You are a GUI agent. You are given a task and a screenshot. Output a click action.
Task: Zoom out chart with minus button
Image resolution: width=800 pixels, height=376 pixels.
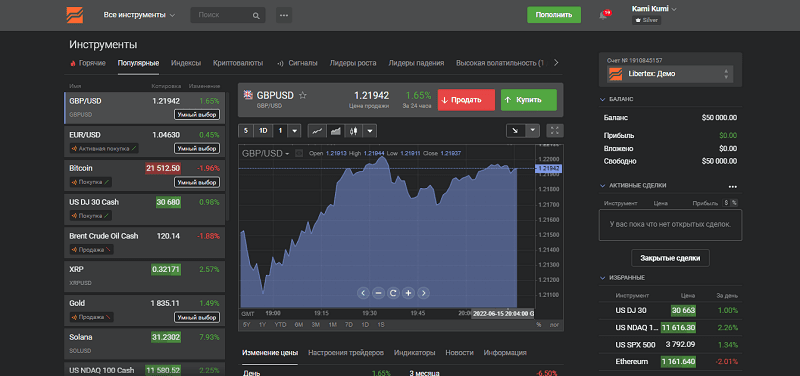[378, 293]
